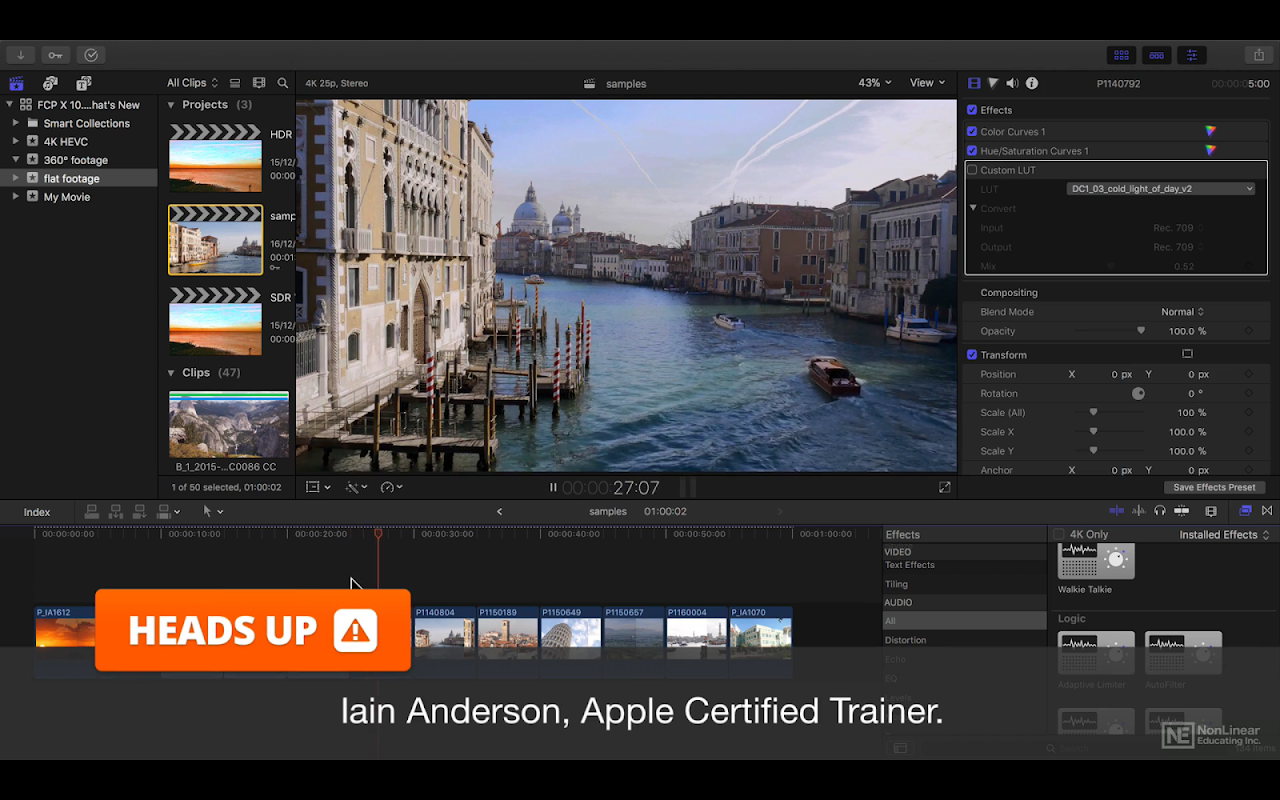Screen dimensions: 1280x800
Task: Open the LUT selection dropdown
Action: pyautogui.click(x=1160, y=189)
